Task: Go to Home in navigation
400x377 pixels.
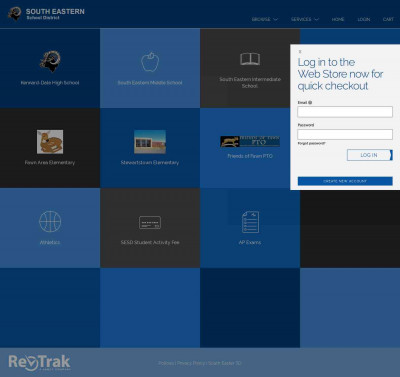Action: click(x=338, y=19)
